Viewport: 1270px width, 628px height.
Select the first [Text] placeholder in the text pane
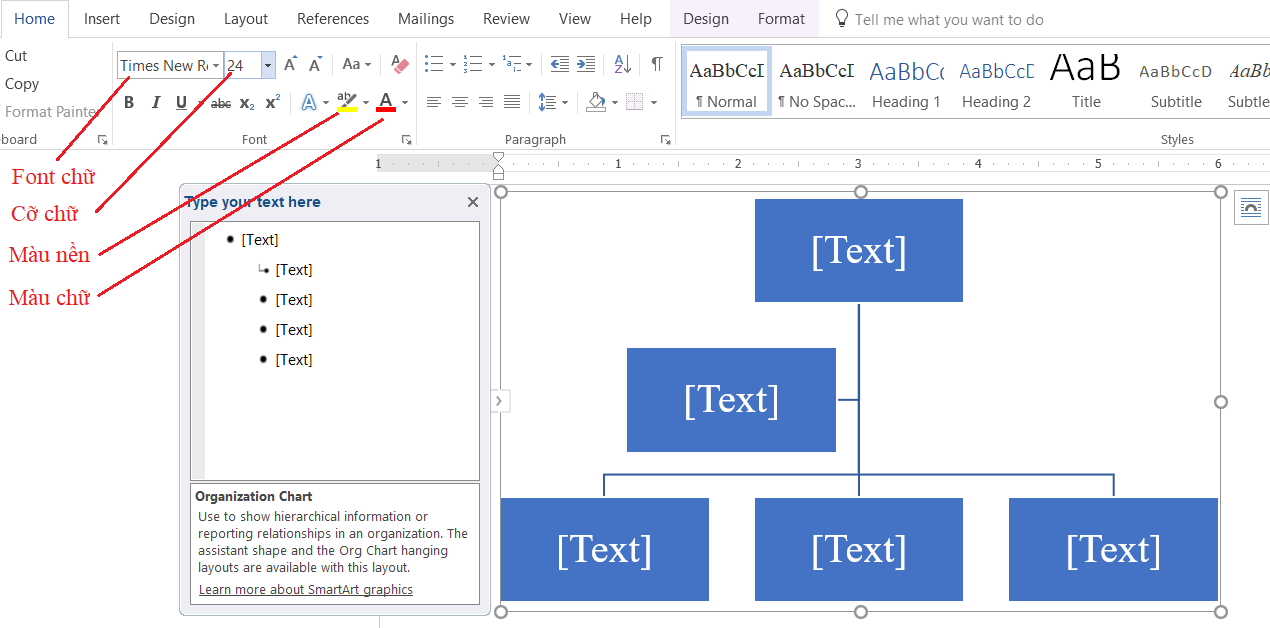[x=261, y=239]
